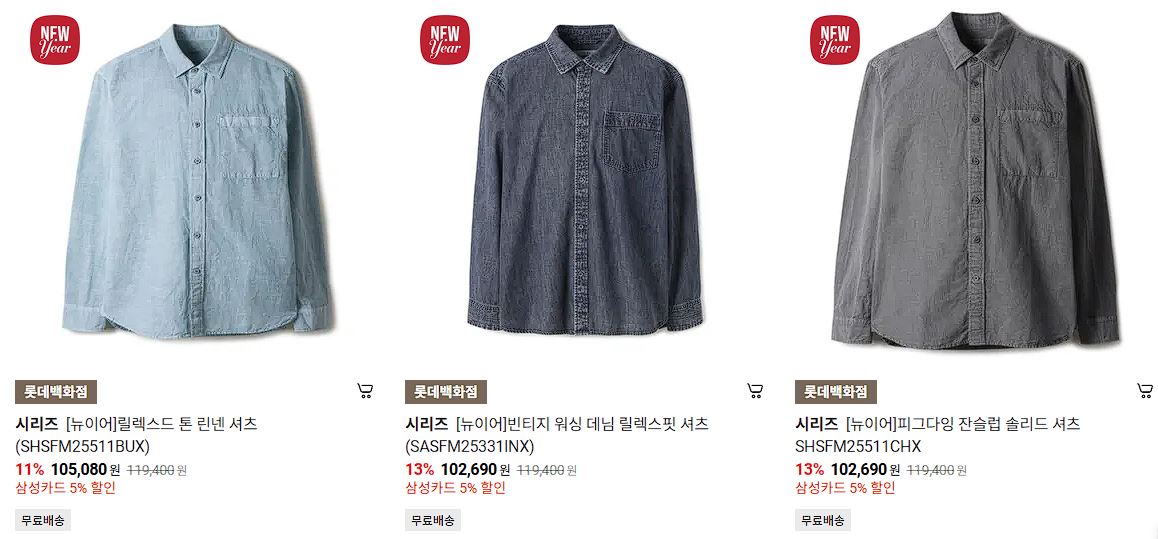Open product title with code SHSFM25511CHX
This screenshot has width=1158, height=539.
[937, 435]
